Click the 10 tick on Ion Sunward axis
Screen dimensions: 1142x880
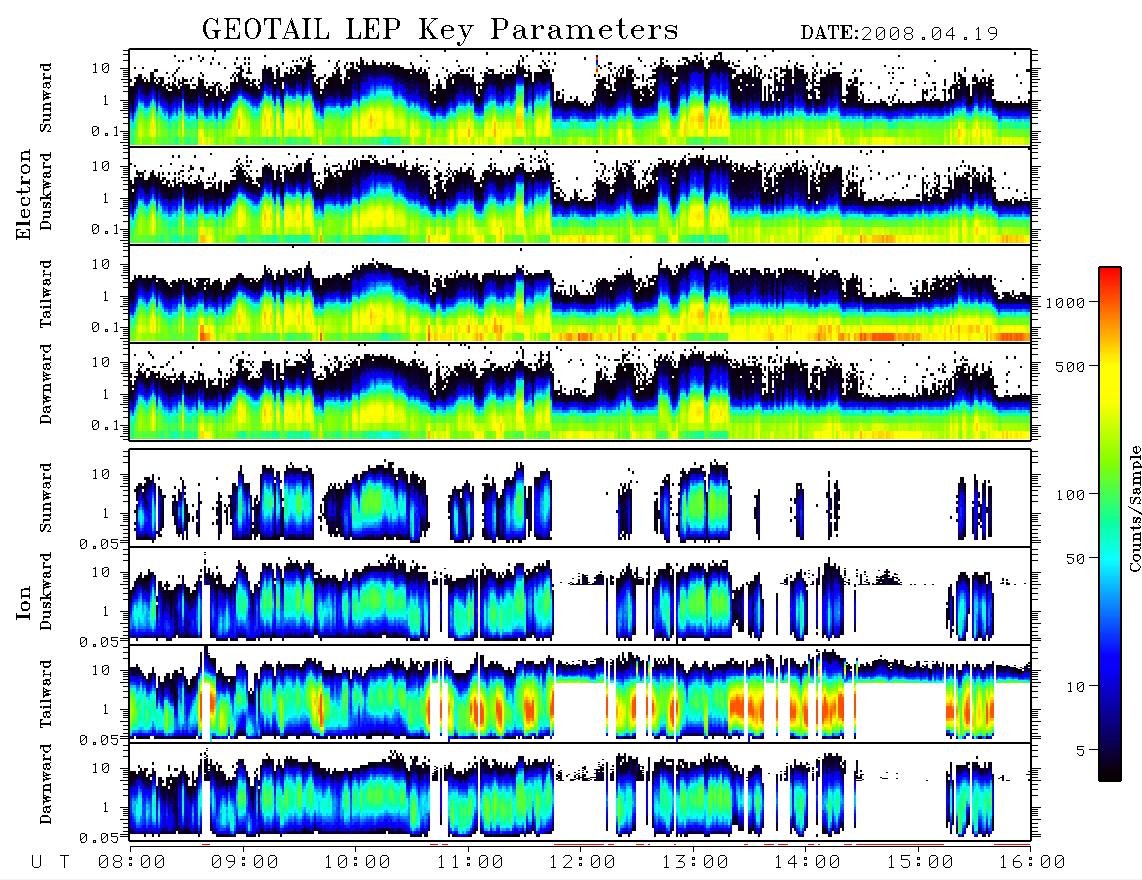(x=101, y=474)
